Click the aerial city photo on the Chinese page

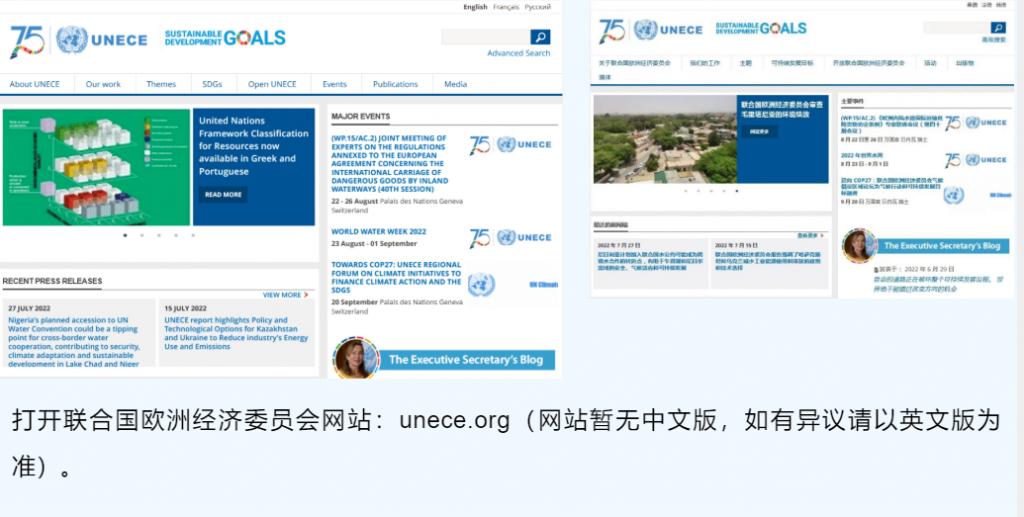pyautogui.click(x=665, y=139)
